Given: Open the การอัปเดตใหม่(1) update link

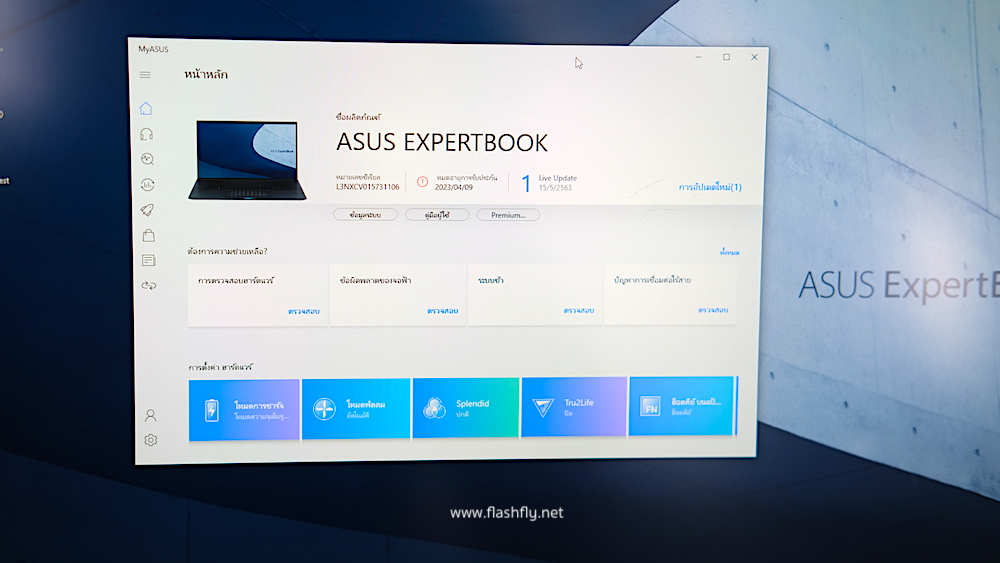Looking at the screenshot, I should point(709,187).
